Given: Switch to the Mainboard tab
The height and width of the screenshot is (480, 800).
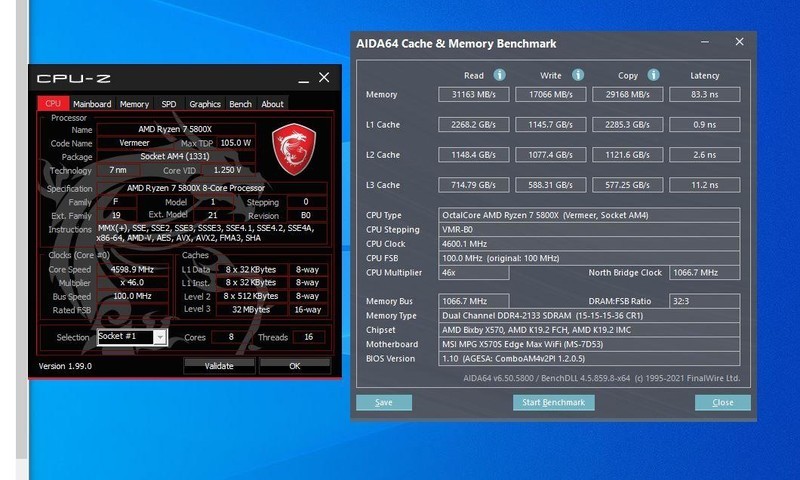Looking at the screenshot, I should (92, 104).
